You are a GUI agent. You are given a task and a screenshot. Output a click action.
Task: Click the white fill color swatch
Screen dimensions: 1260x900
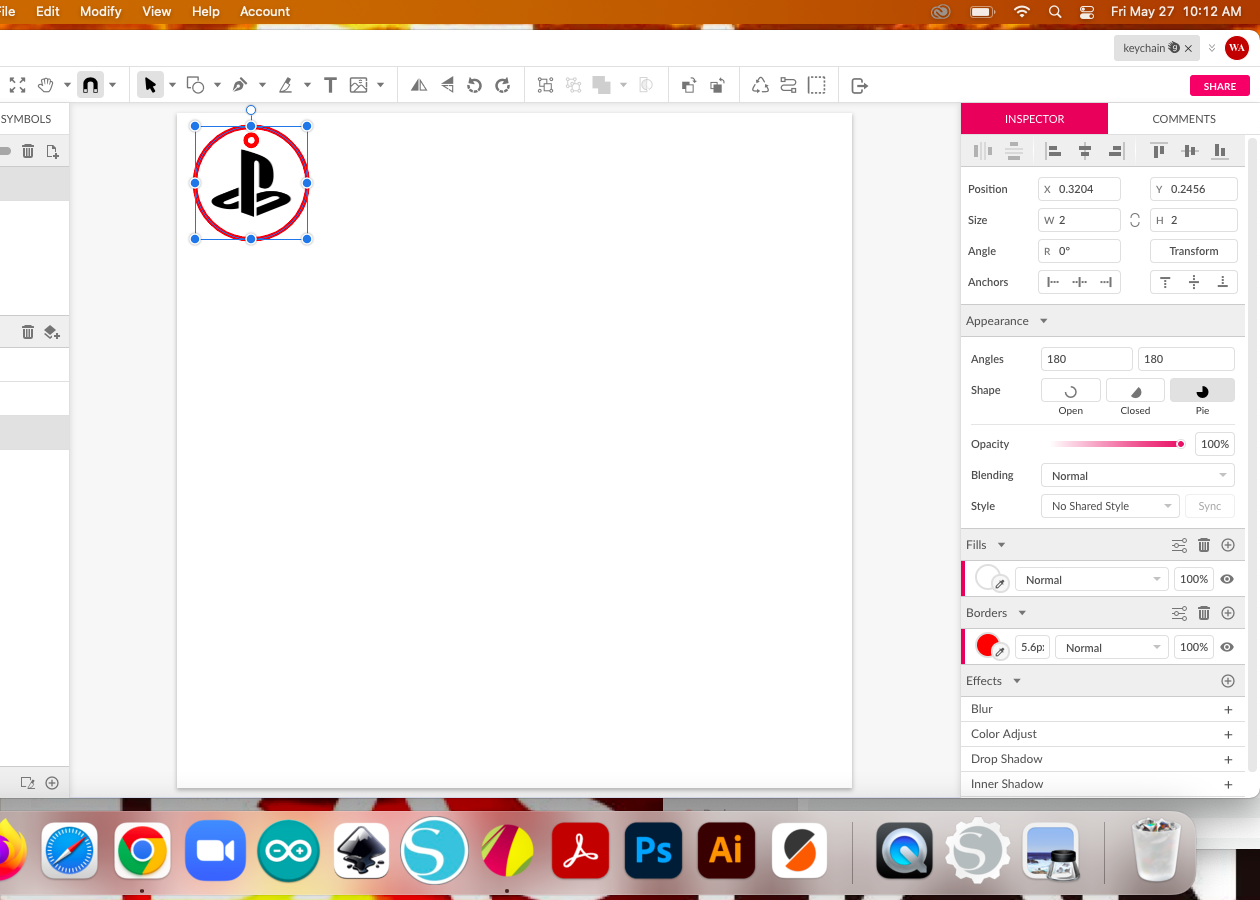tap(987, 577)
